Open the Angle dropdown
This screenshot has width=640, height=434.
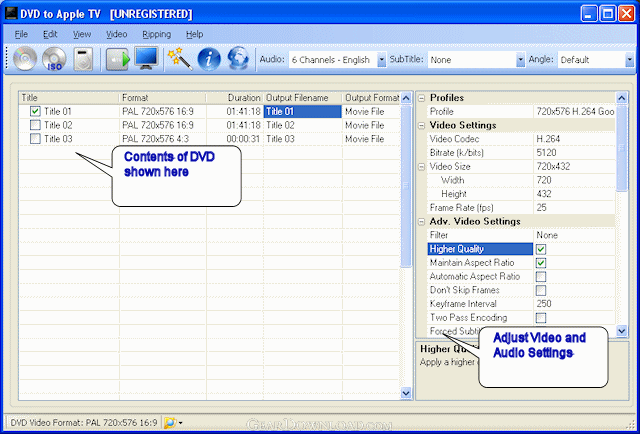coord(629,60)
